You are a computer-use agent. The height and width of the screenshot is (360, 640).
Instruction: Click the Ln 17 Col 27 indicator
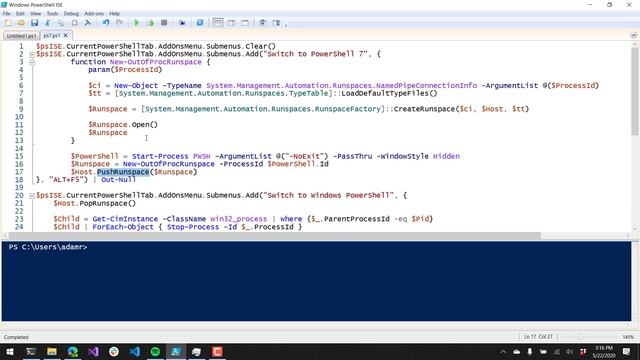[538, 337]
